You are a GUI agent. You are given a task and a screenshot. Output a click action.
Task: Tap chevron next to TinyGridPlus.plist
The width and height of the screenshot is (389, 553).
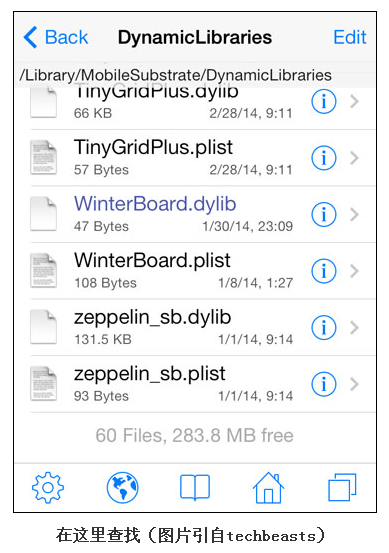354,158
